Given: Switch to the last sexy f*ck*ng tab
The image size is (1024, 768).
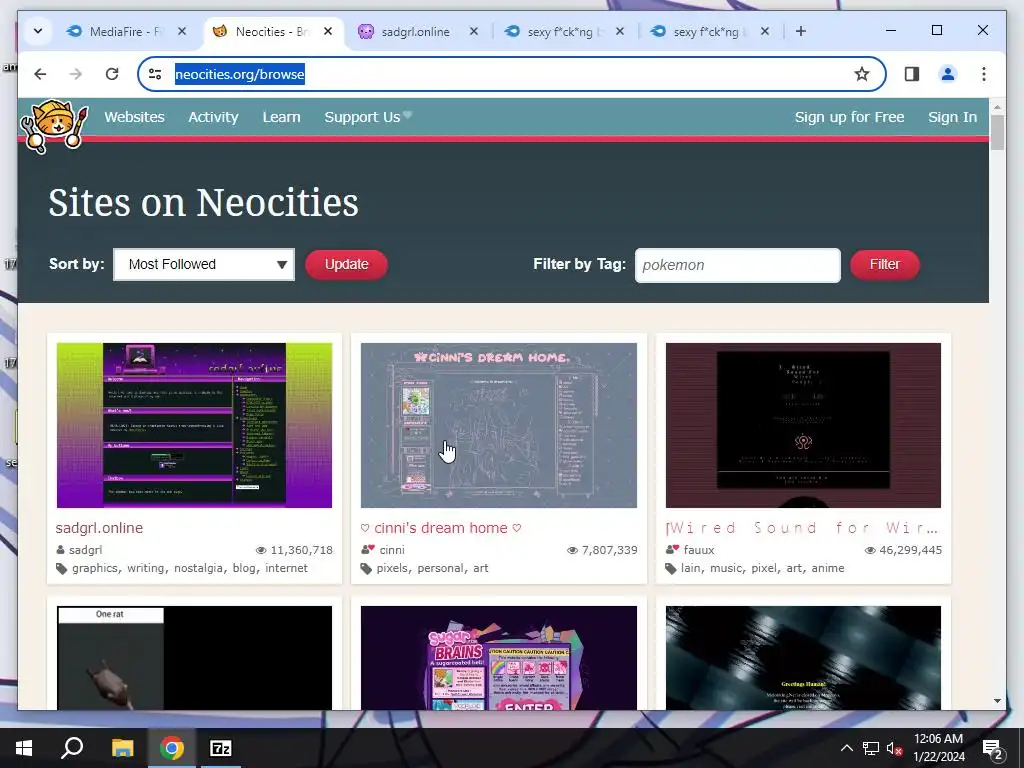Looking at the screenshot, I should (705, 31).
